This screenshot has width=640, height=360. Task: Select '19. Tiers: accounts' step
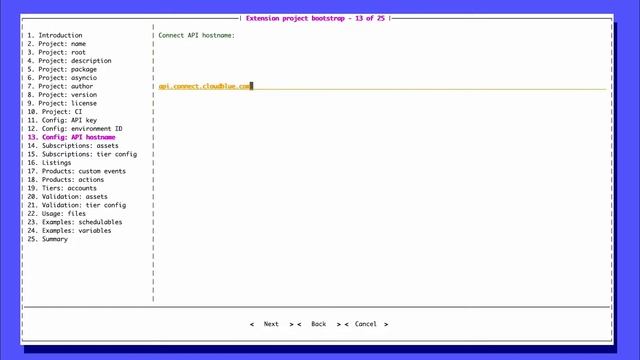(62, 188)
